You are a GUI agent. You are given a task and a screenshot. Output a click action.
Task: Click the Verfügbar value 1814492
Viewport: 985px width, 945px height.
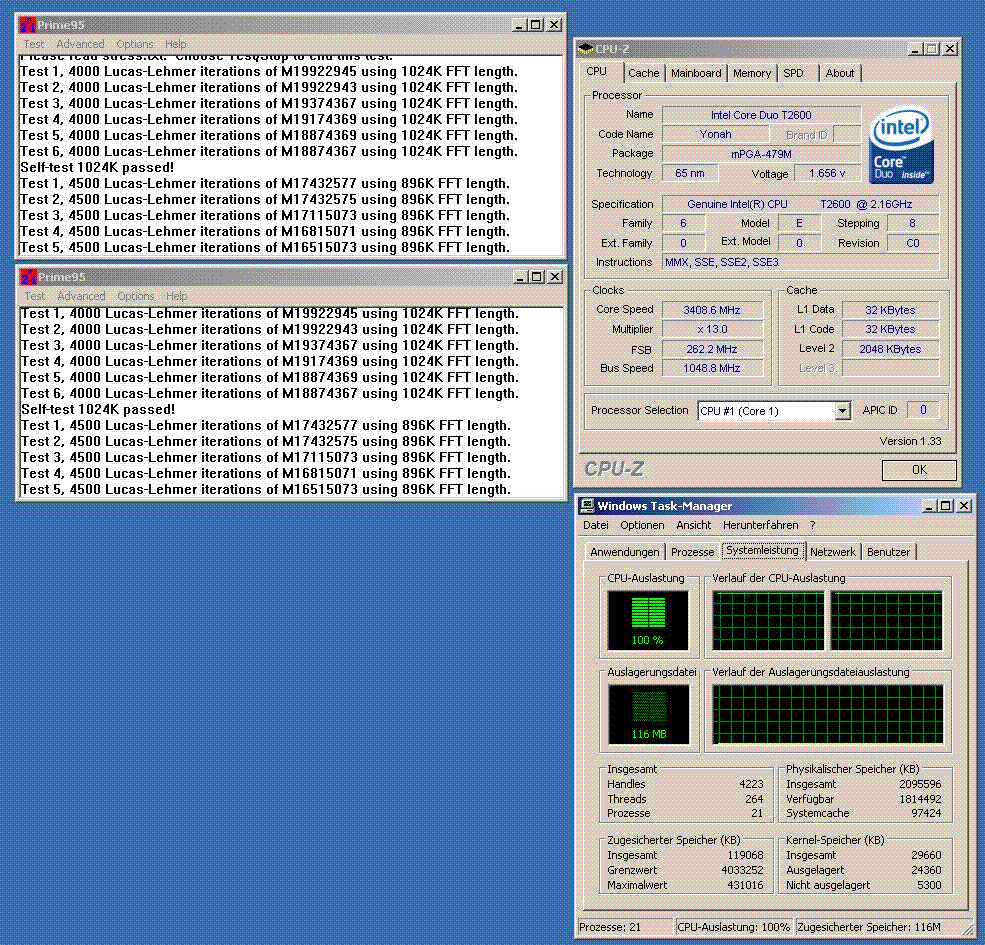point(920,799)
